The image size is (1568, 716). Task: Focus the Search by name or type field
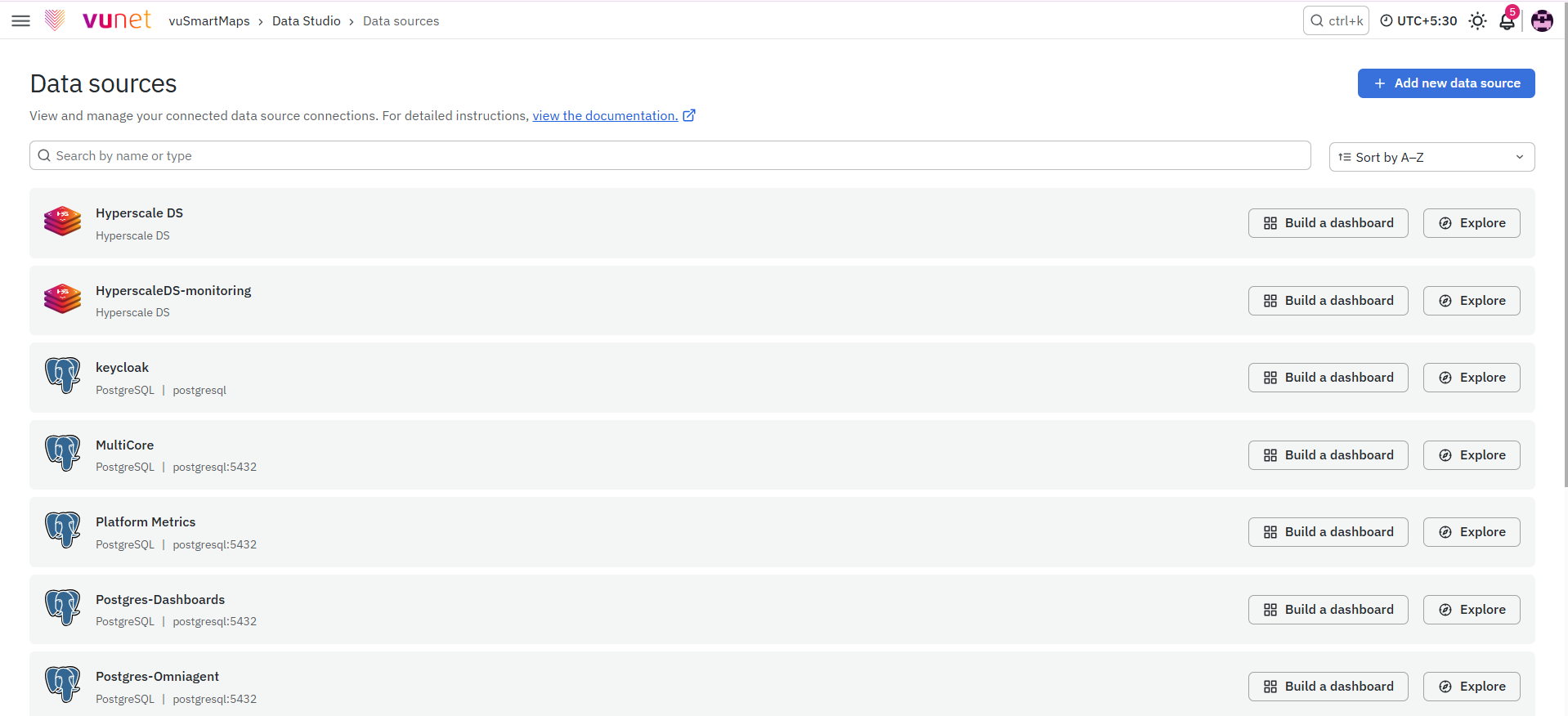[670, 155]
